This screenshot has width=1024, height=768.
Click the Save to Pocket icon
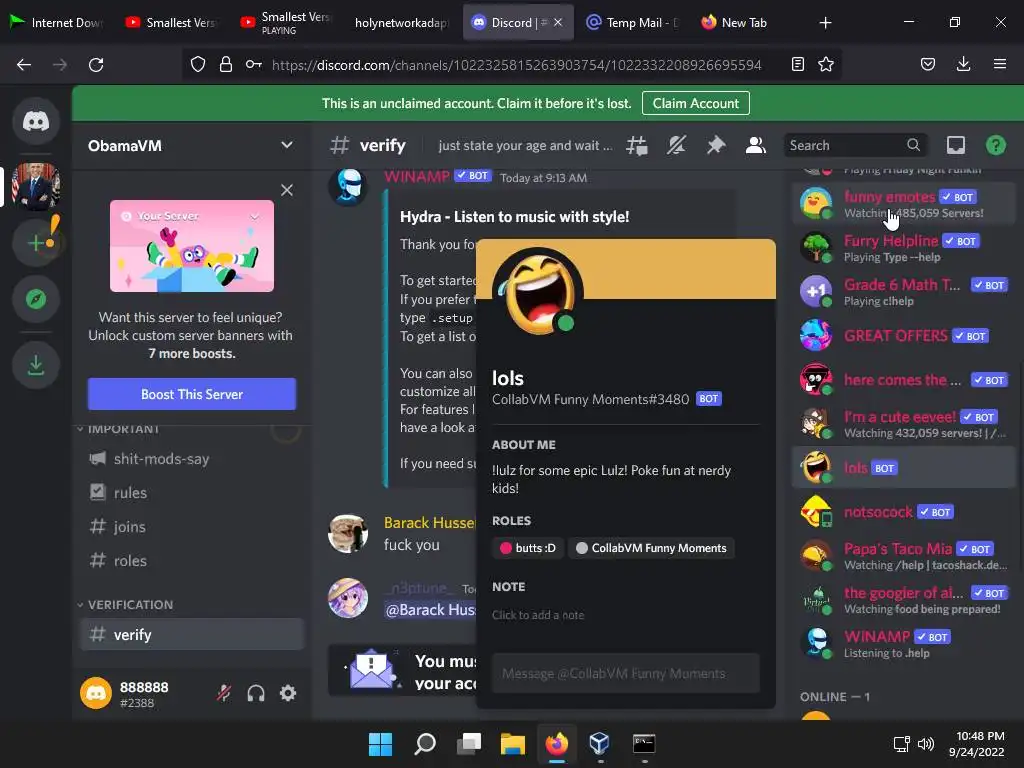click(x=928, y=64)
